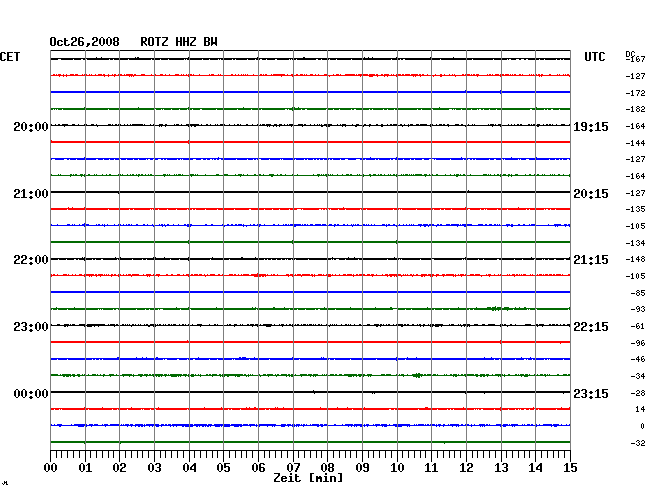Click the channel label HHZ
The image size is (650, 494).
[x=186, y=42]
